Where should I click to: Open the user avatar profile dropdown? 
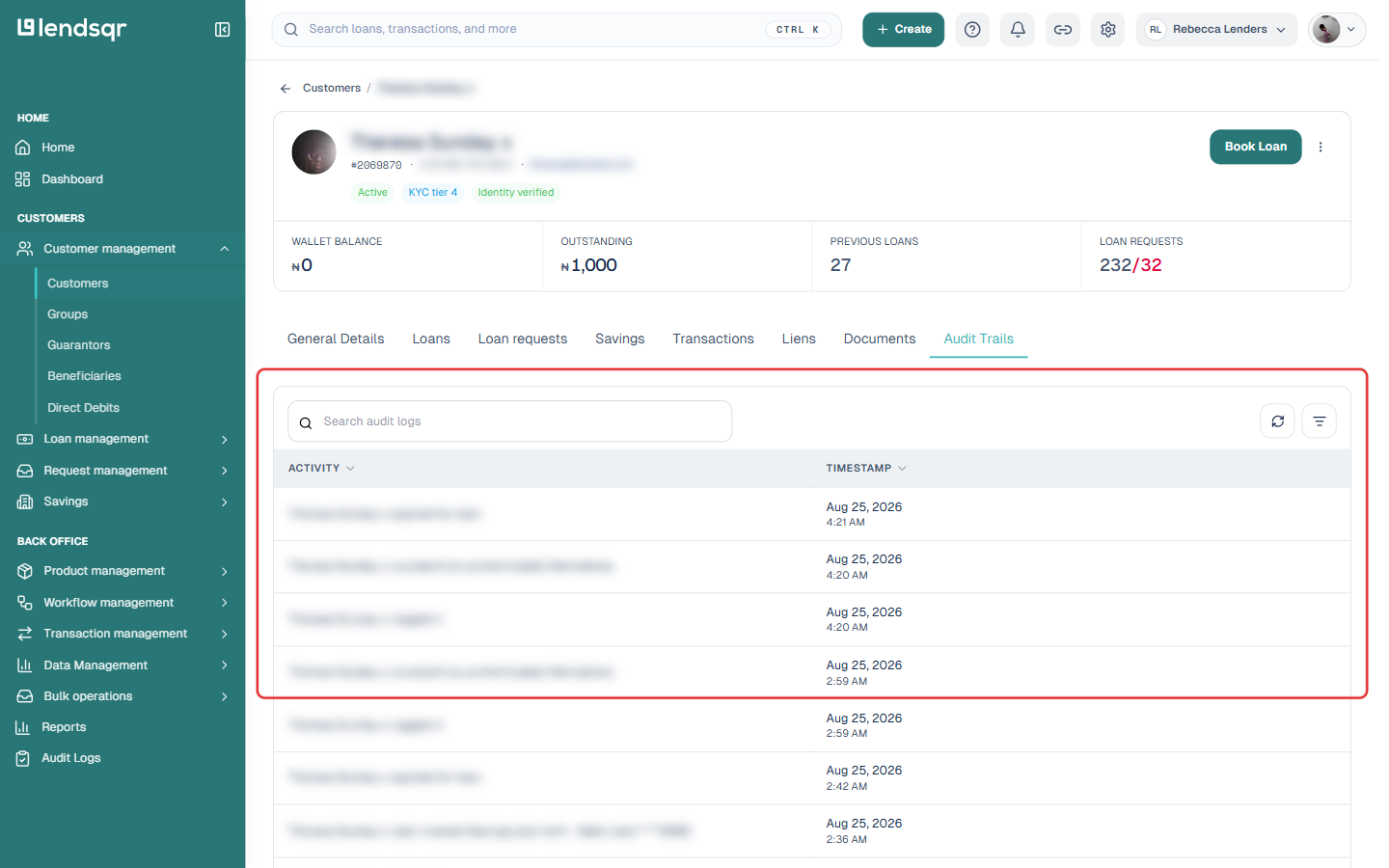click(1337, 30)
